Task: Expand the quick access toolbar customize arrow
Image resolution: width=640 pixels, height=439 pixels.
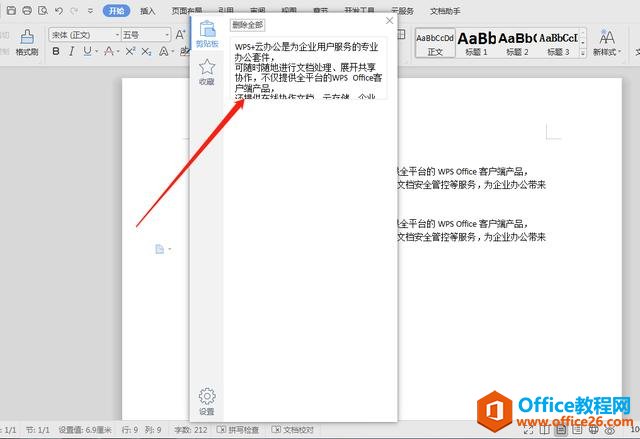Action: pyautogui.click(x=91, y=11)
